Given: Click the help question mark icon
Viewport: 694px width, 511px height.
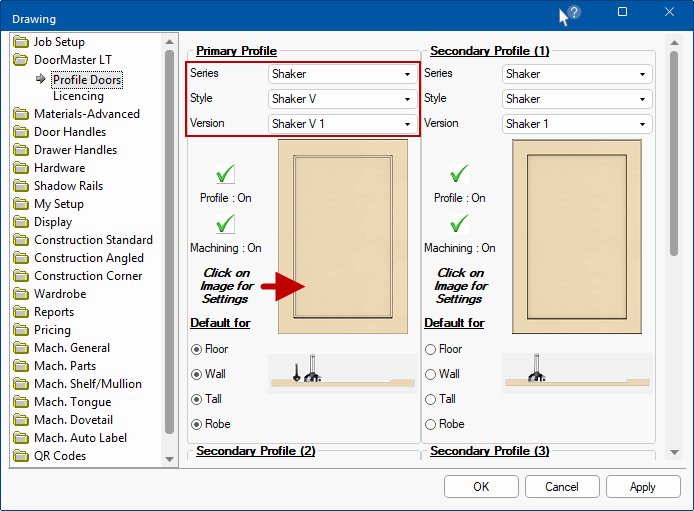Looking at the screenshot, I should pyautogui.click(x=574, y=13).
